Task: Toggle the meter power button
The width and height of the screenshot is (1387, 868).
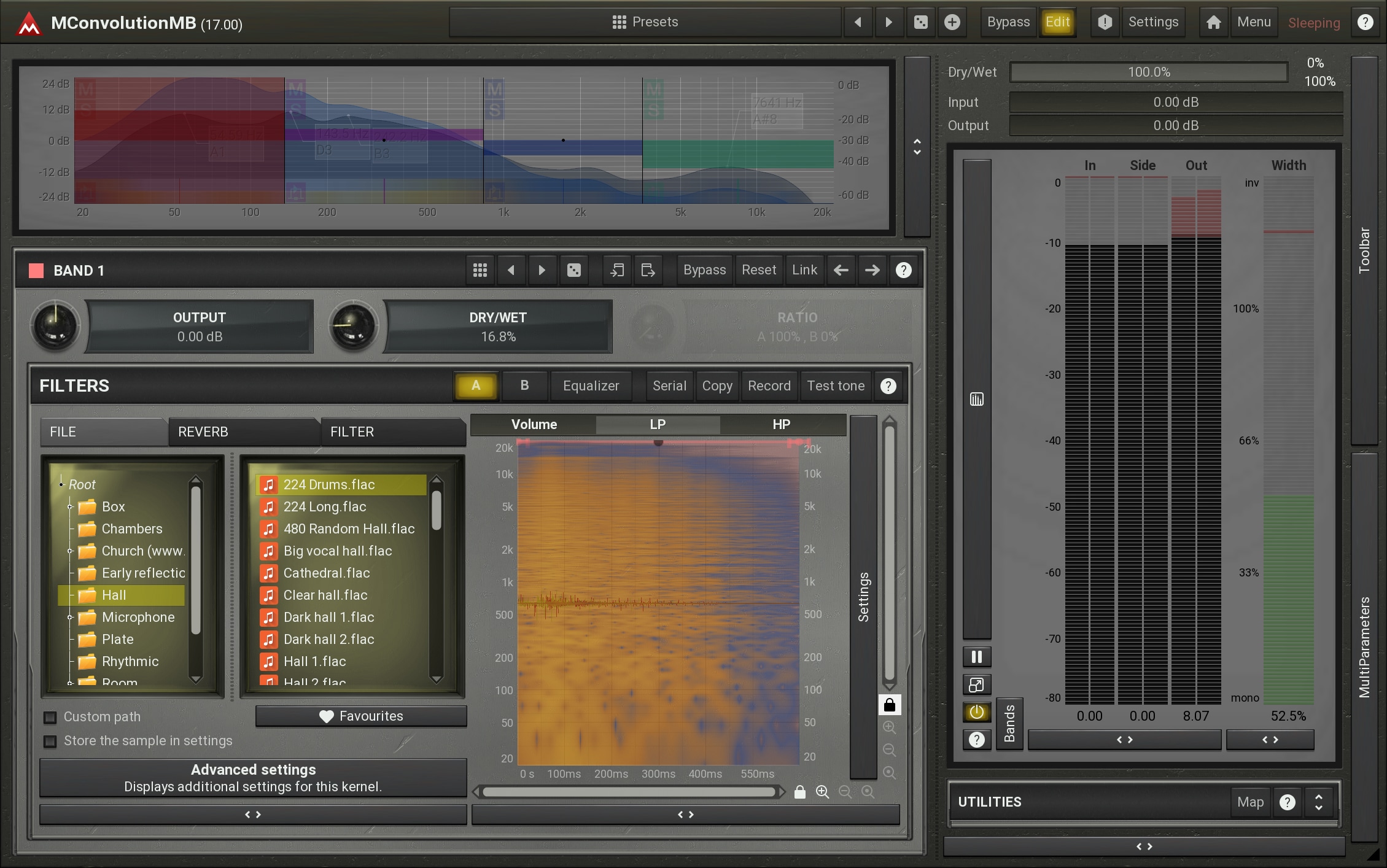Action: (976, 712)
